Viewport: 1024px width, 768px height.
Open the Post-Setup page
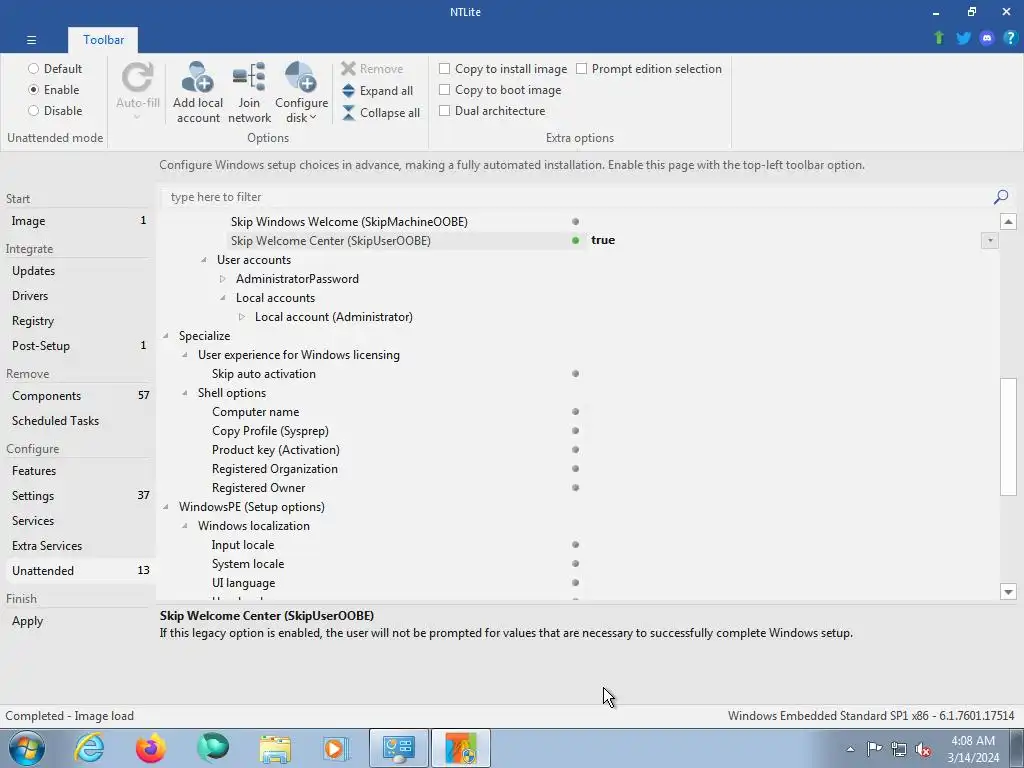click(78, 345)
